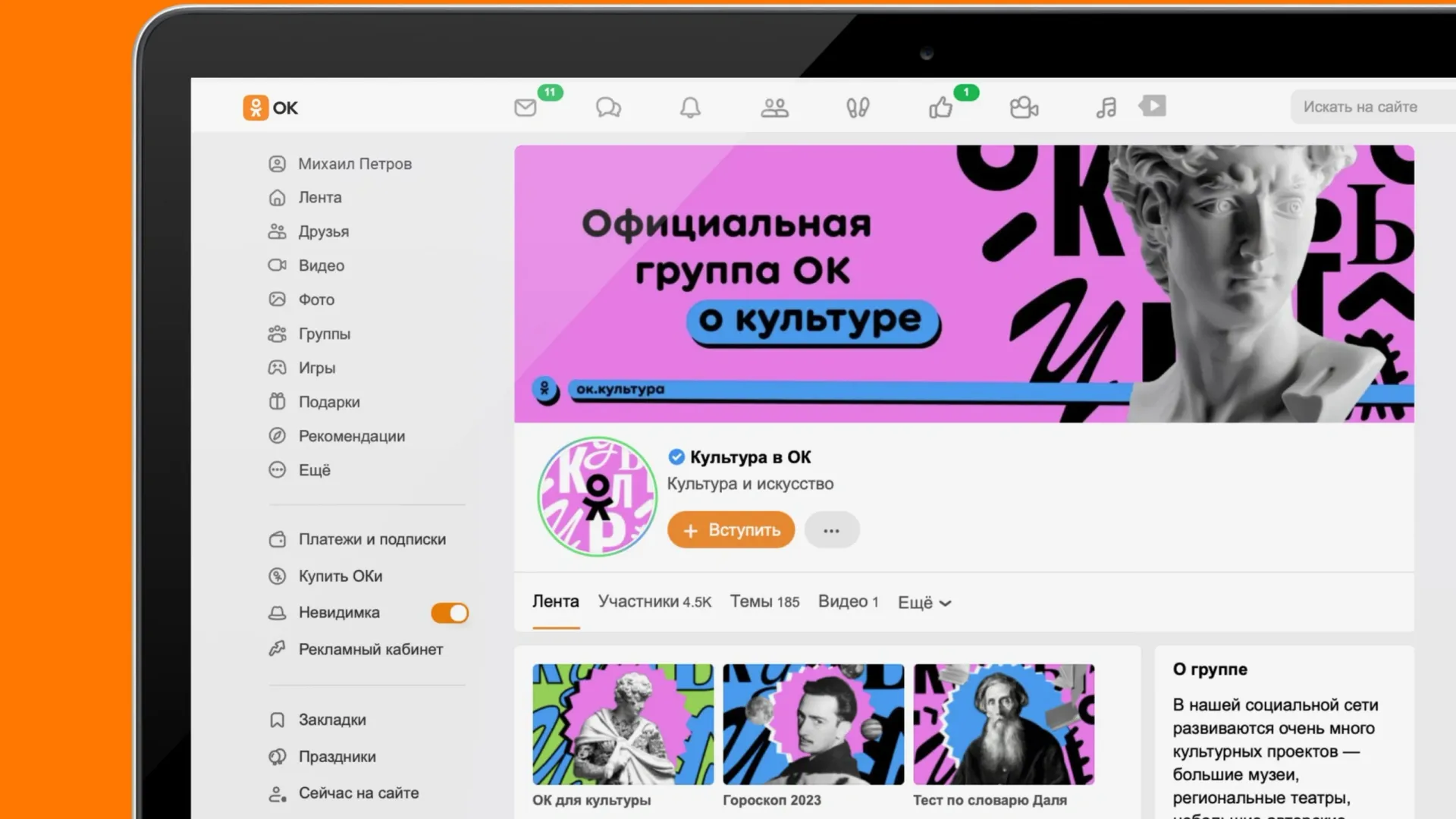Open the three-dots more options button
Image resolution: width=1456 pixels, height=819 pixels.
[832, 530]
